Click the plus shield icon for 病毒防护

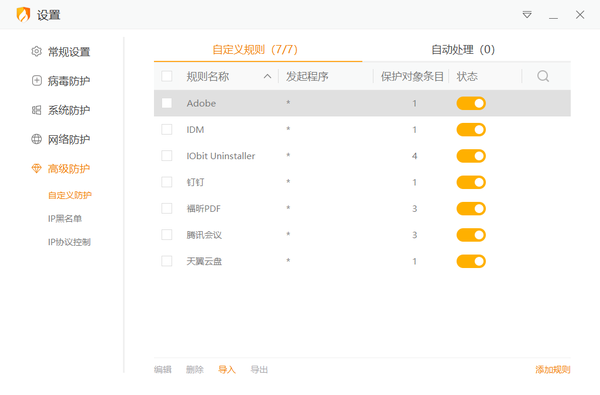[36, 81]
